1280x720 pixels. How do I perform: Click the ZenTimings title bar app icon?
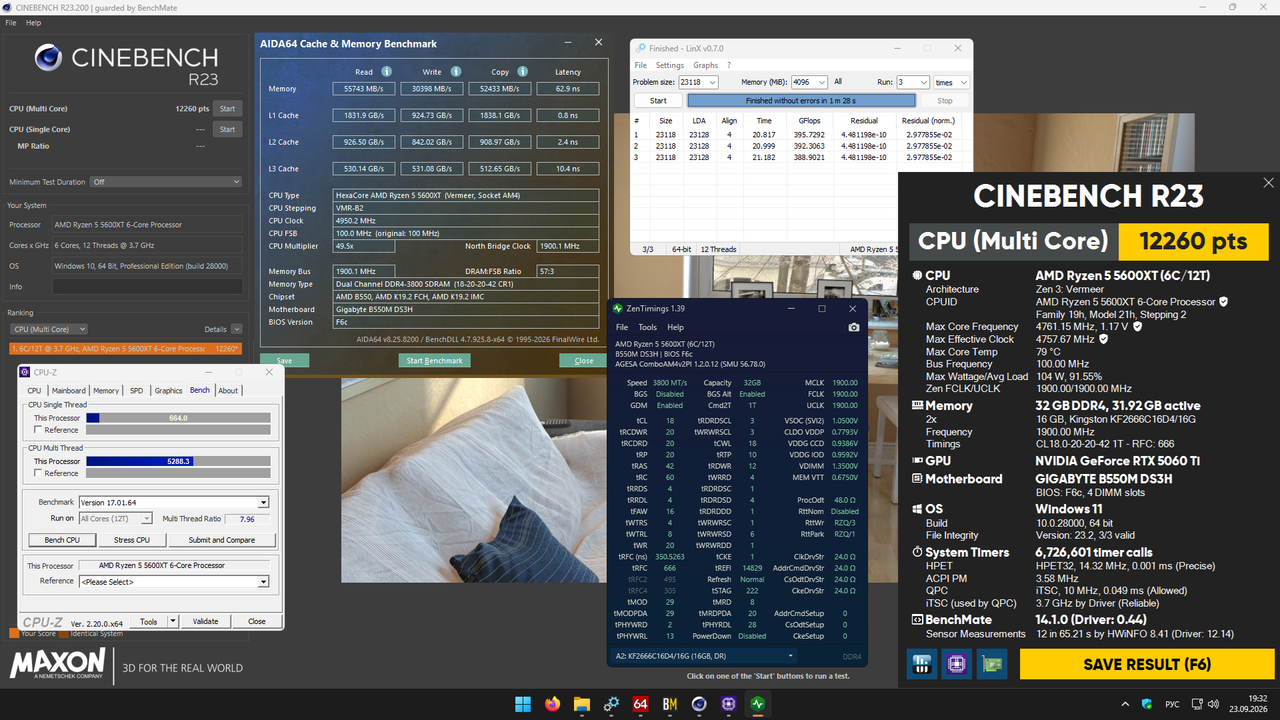click(618, 309)
